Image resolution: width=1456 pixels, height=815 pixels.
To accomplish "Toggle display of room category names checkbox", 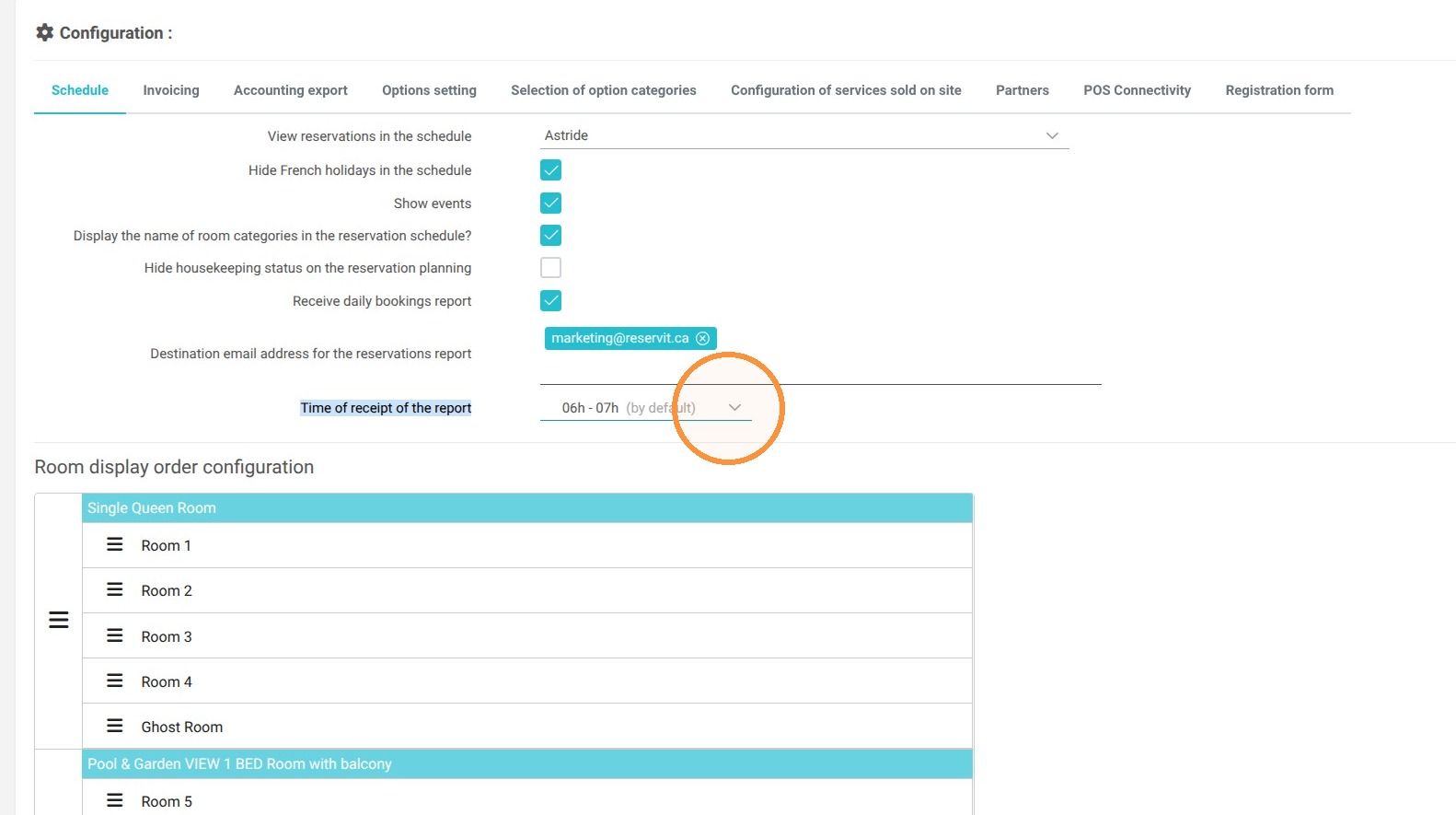I will click(x=550, y=235).
